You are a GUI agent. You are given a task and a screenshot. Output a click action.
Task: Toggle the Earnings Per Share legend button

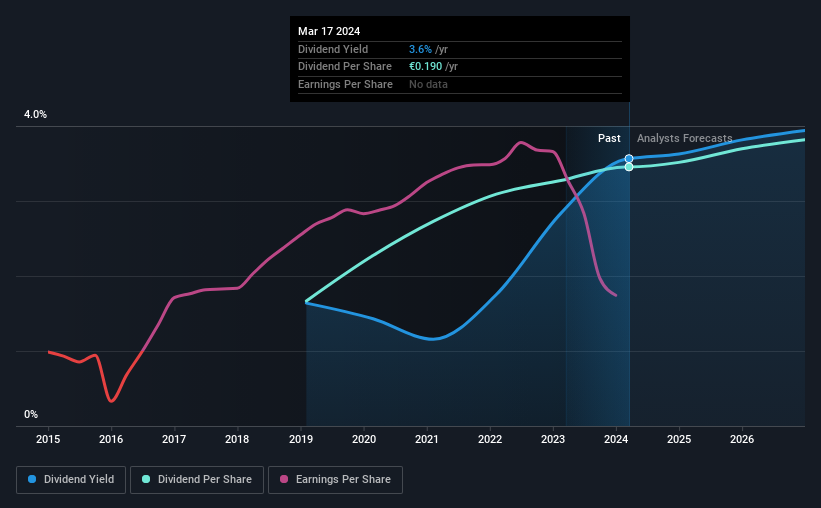pos(335,480)
